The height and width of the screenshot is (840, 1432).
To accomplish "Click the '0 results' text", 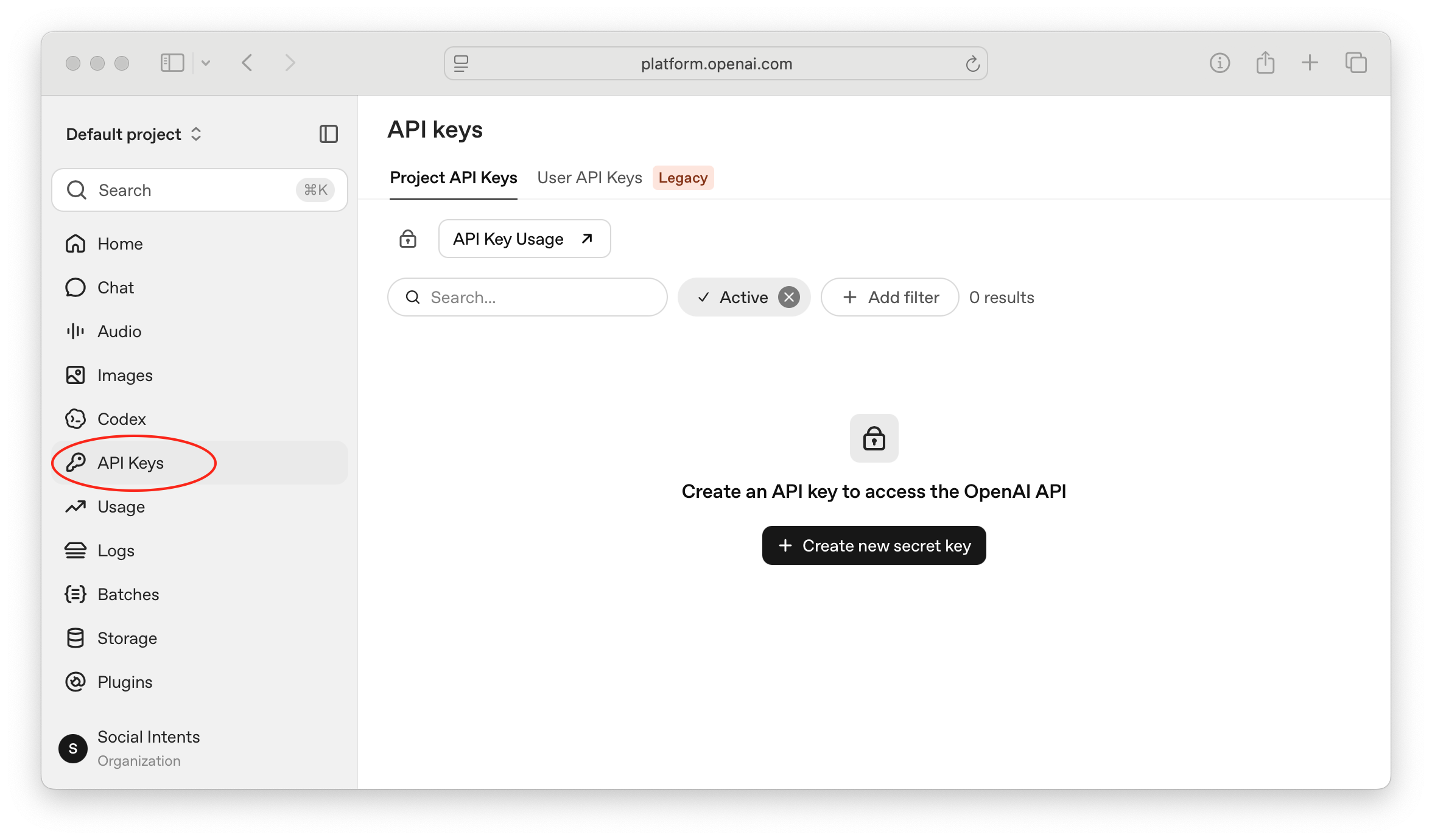I will pos(1002,297).
